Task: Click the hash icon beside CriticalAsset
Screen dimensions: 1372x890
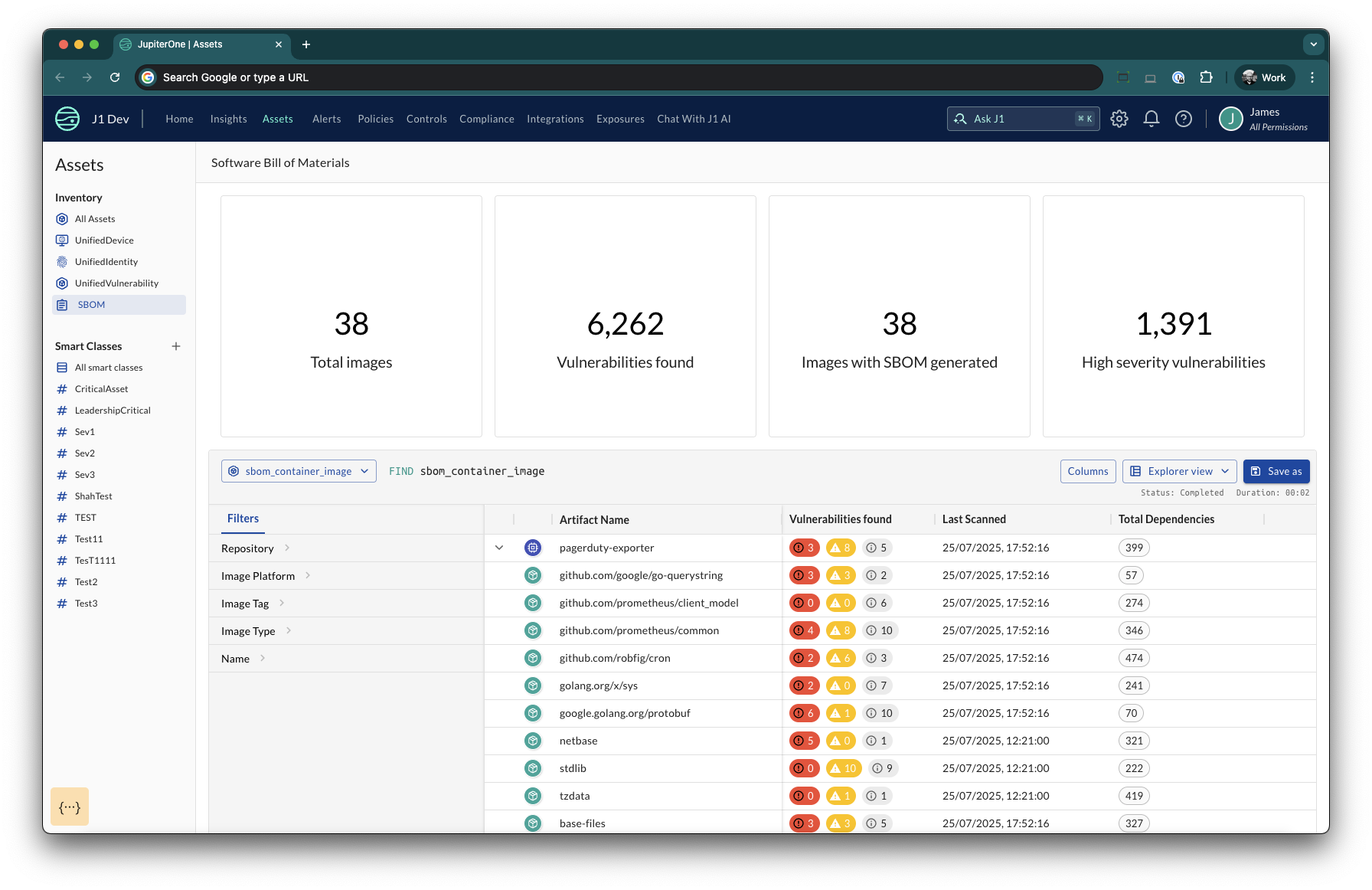Action: pyautogui.click(x=62, y=389)
